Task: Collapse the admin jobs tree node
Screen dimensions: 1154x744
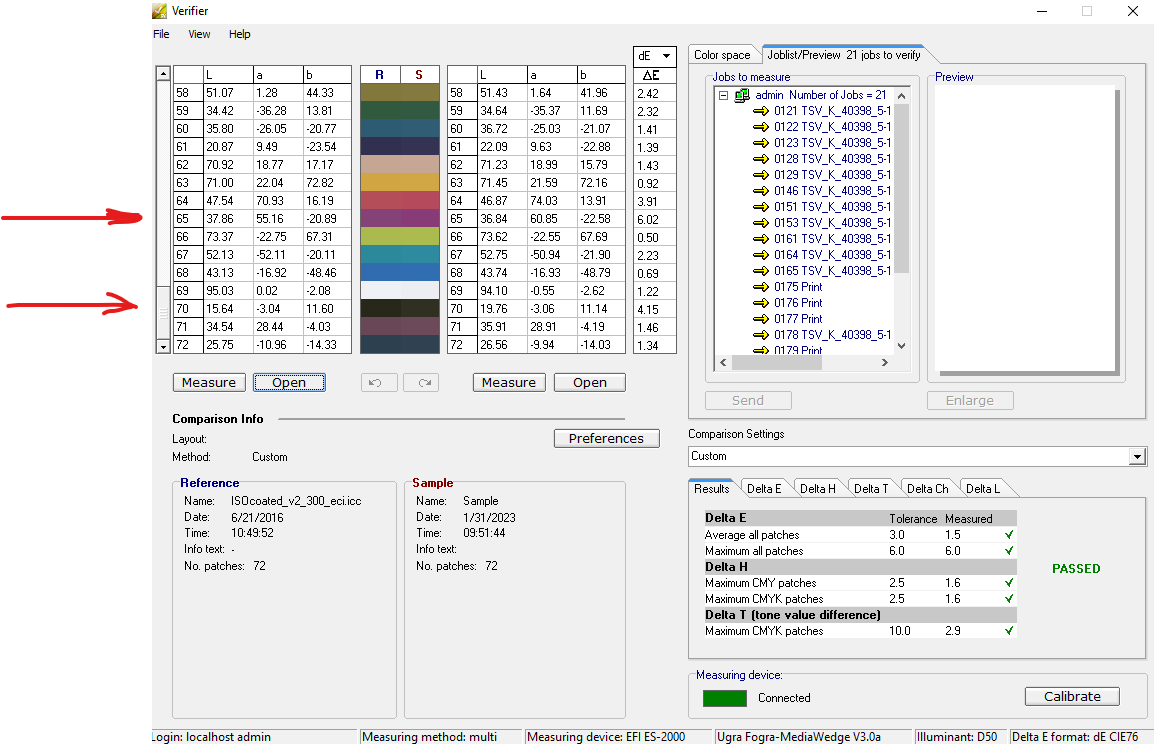Action: [723, 95]
